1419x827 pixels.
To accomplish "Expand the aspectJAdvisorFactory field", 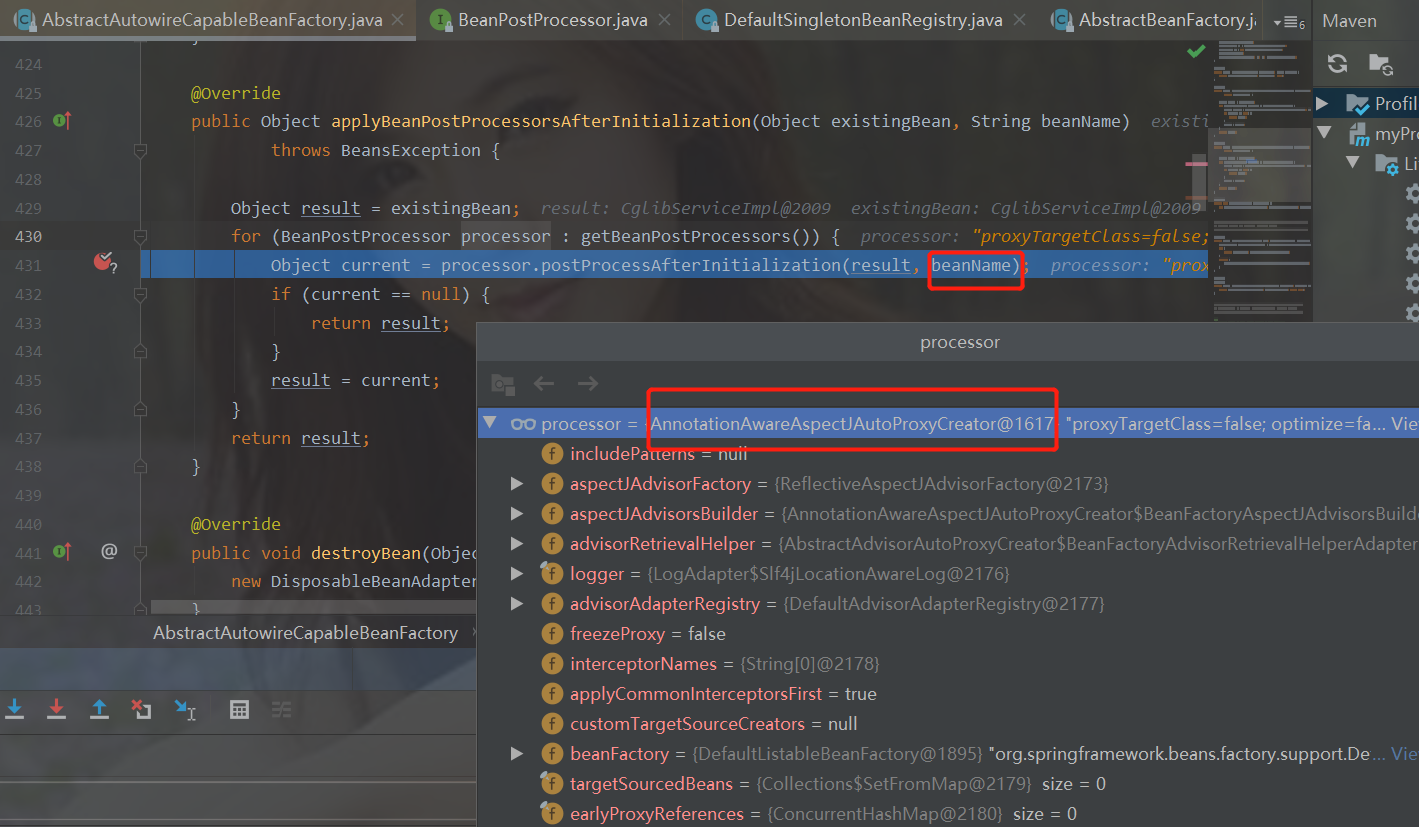I will 517,484.
